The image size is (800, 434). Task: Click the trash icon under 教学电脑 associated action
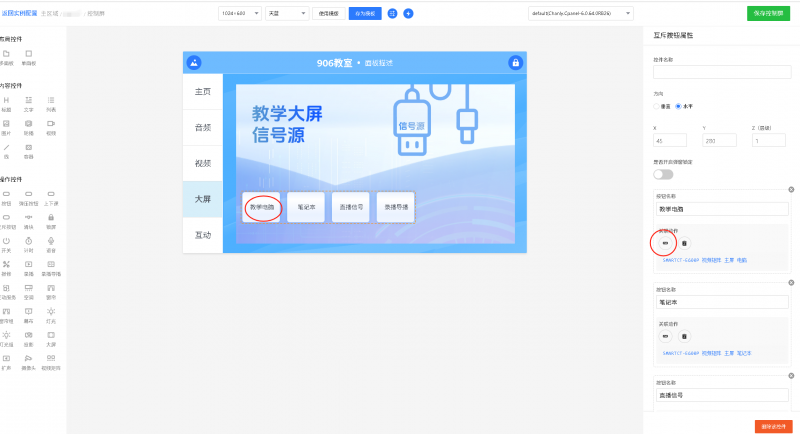(684, 243)
